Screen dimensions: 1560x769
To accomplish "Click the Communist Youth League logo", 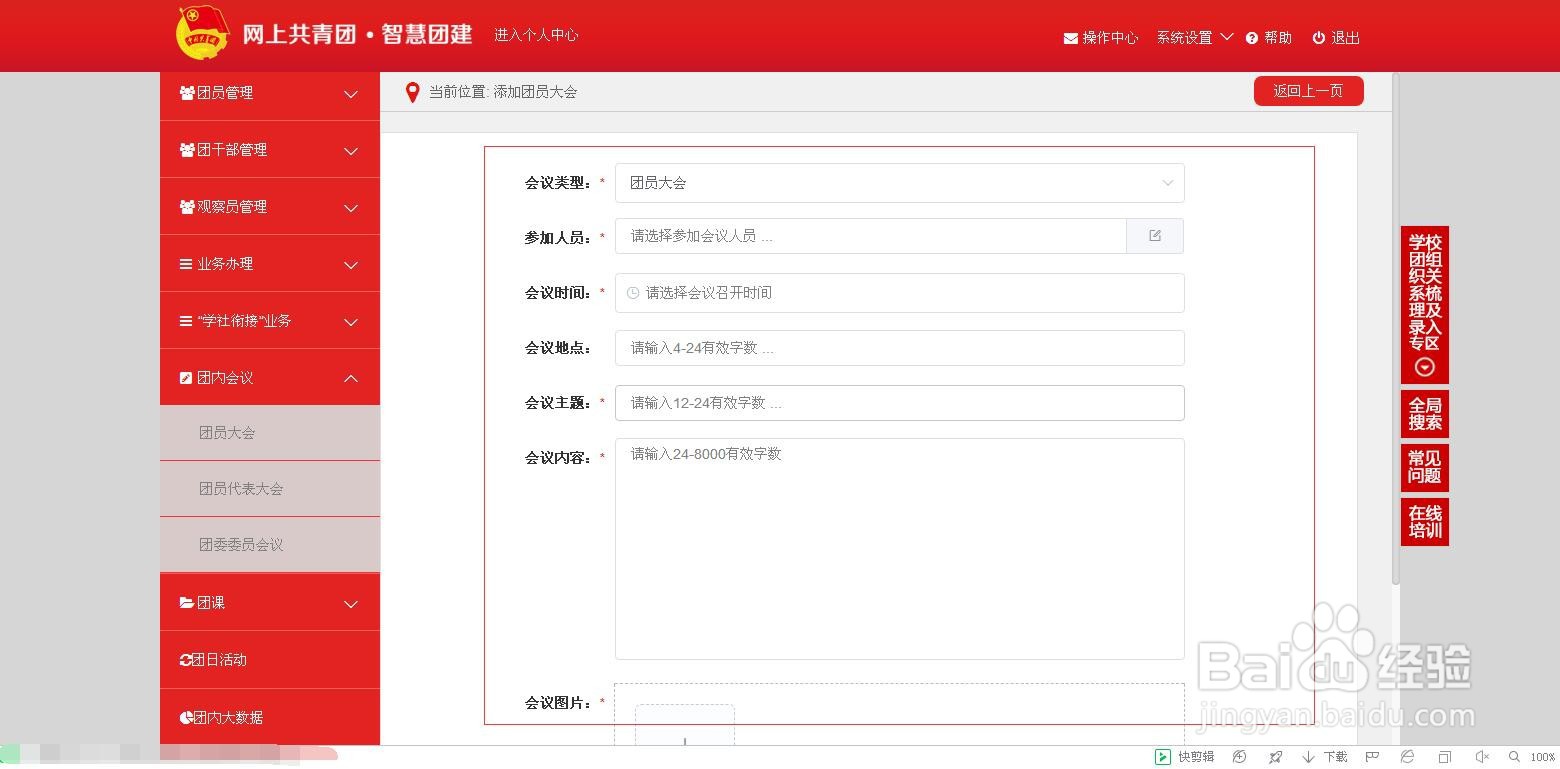I will pyautogui.click(x=203, y=33).
